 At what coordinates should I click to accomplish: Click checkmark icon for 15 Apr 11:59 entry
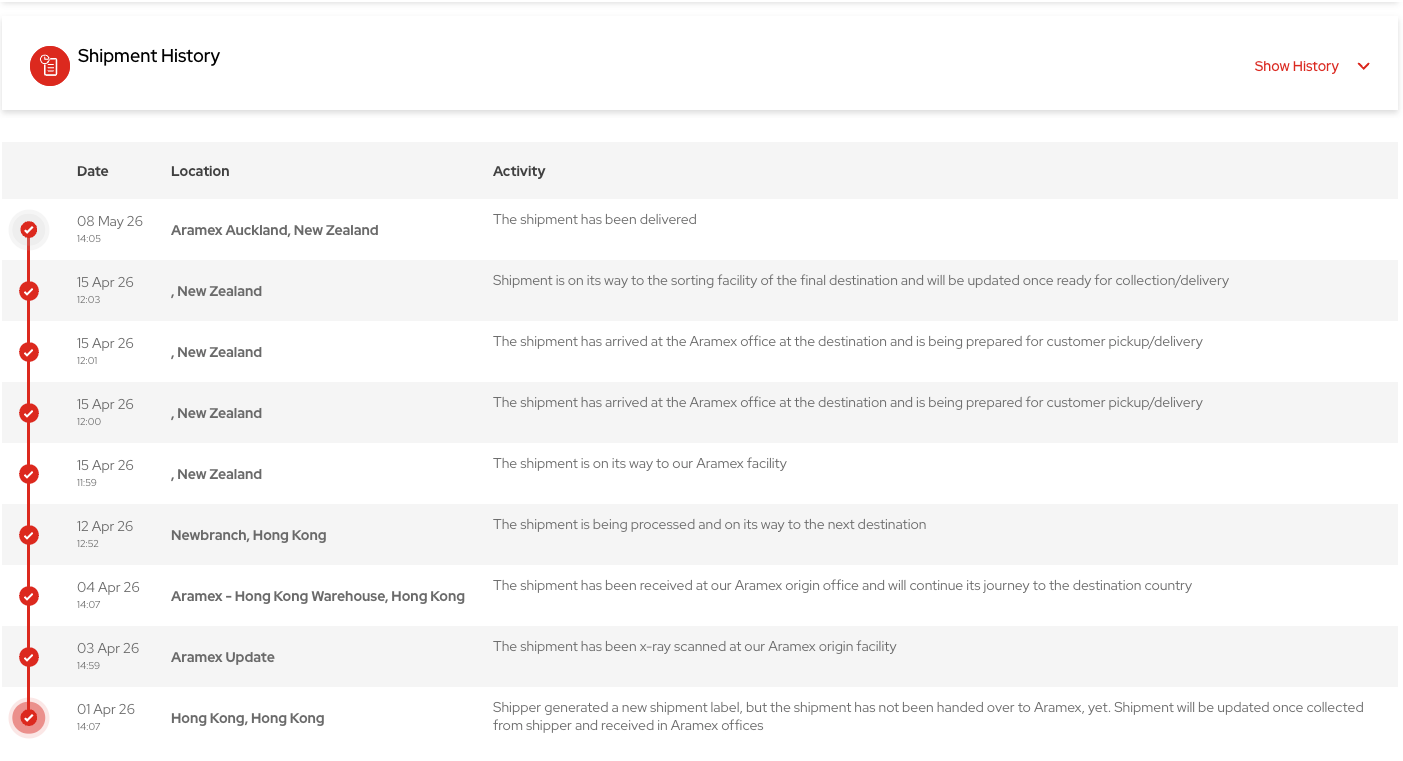pos(29,474)
